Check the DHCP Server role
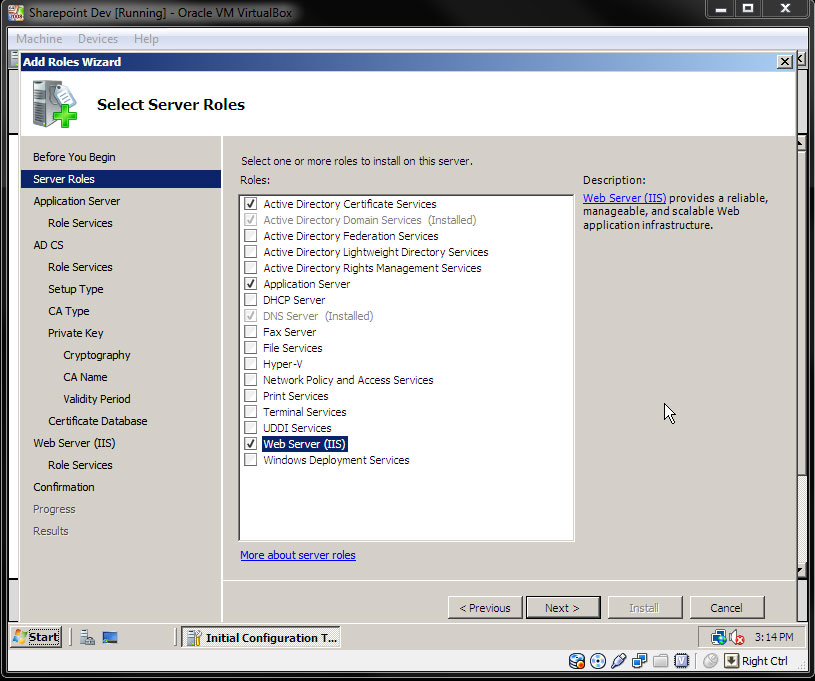 (251, 300)
